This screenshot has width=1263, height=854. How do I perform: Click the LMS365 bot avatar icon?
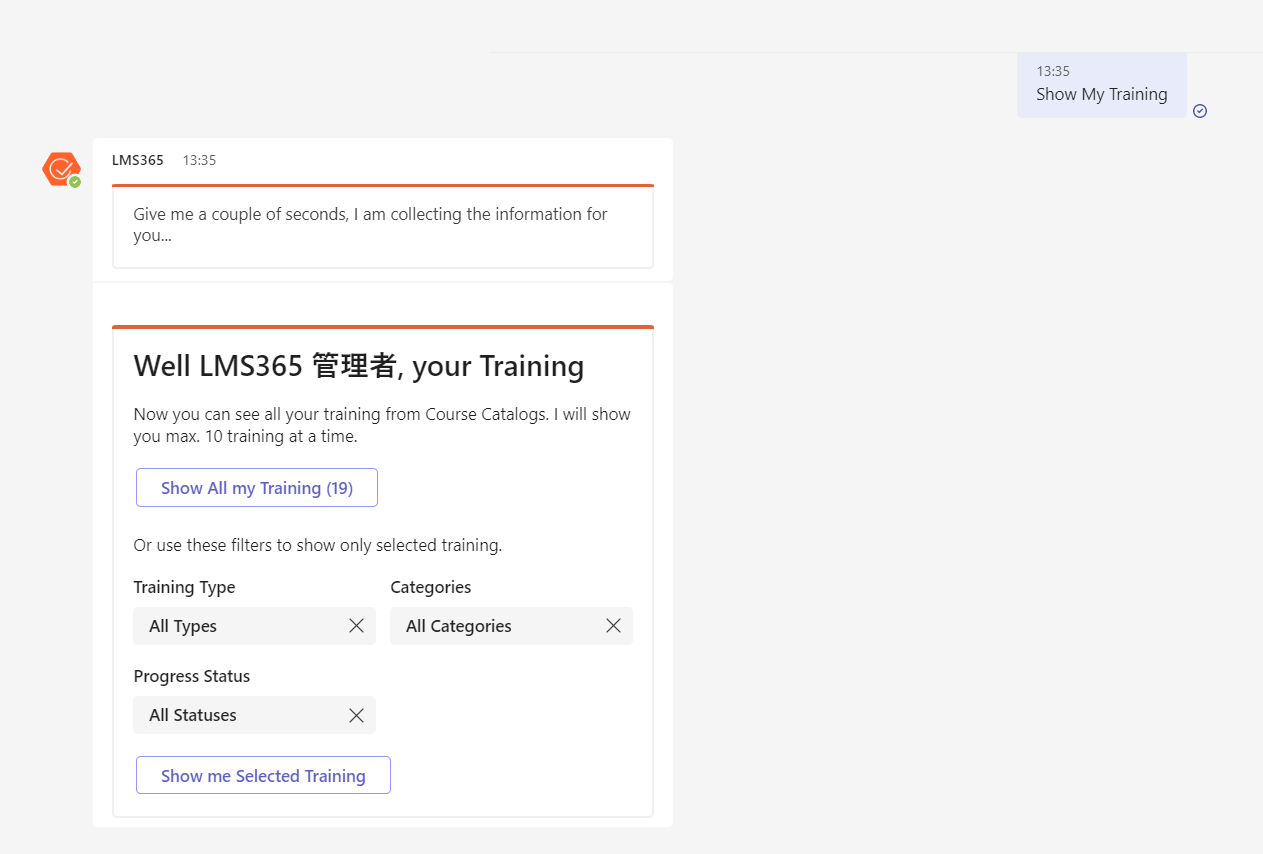click(61, 169)
